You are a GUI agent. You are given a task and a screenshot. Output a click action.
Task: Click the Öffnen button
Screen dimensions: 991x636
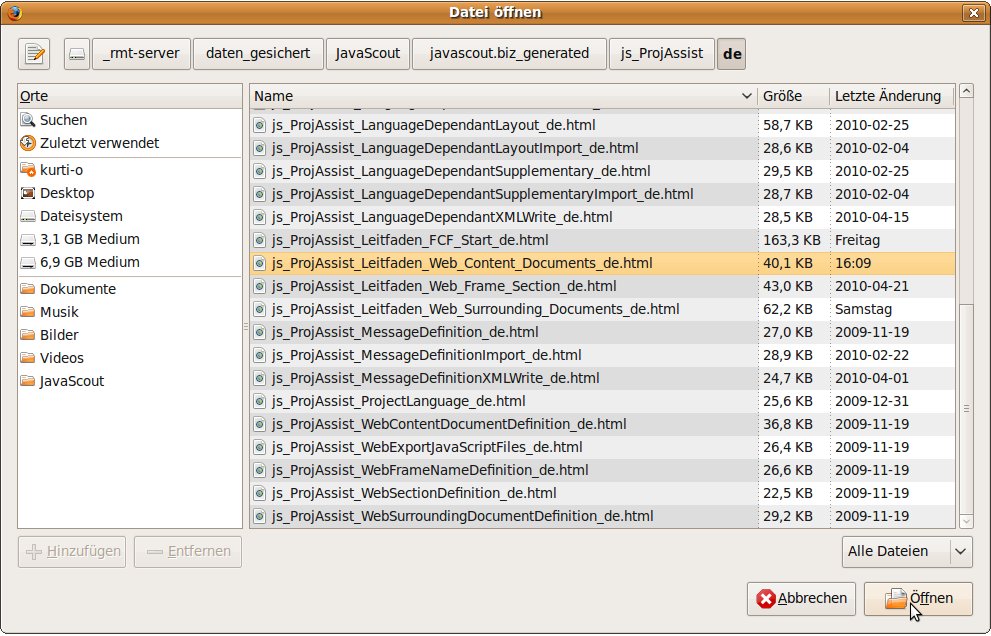point(918,599)
